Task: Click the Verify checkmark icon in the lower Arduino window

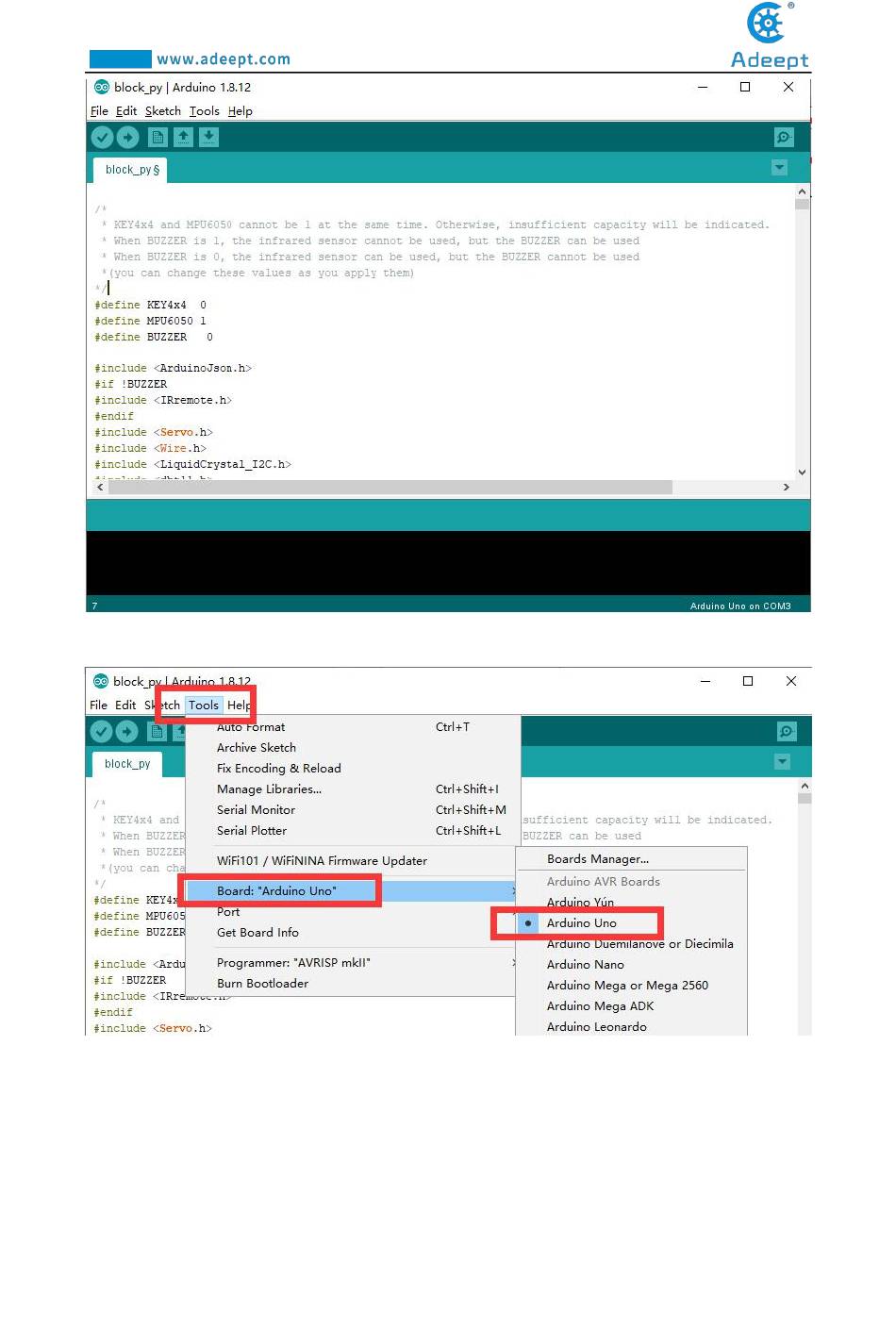Action: 101,732
